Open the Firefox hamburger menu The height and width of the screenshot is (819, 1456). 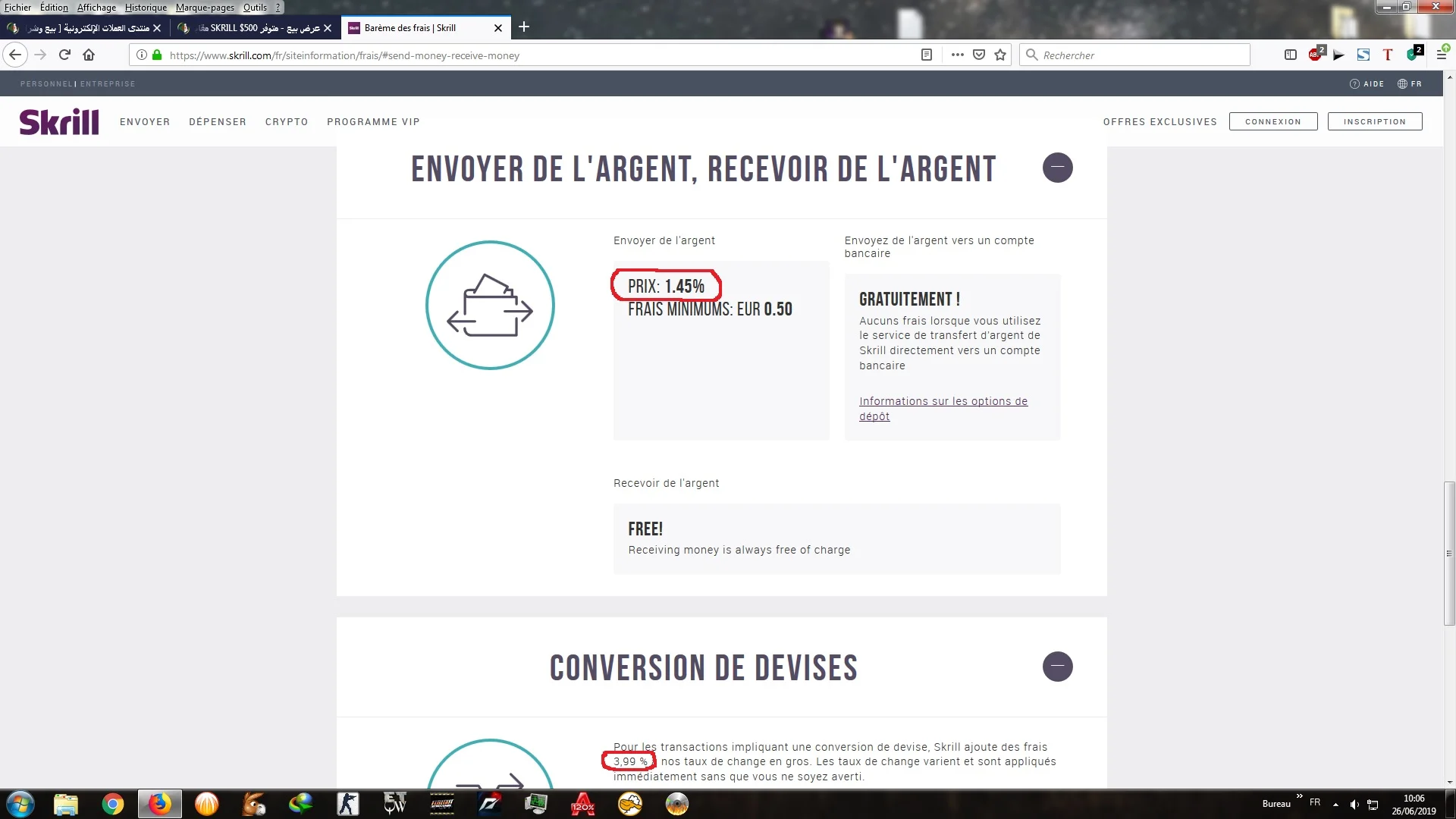click(x=1442, y=55)
